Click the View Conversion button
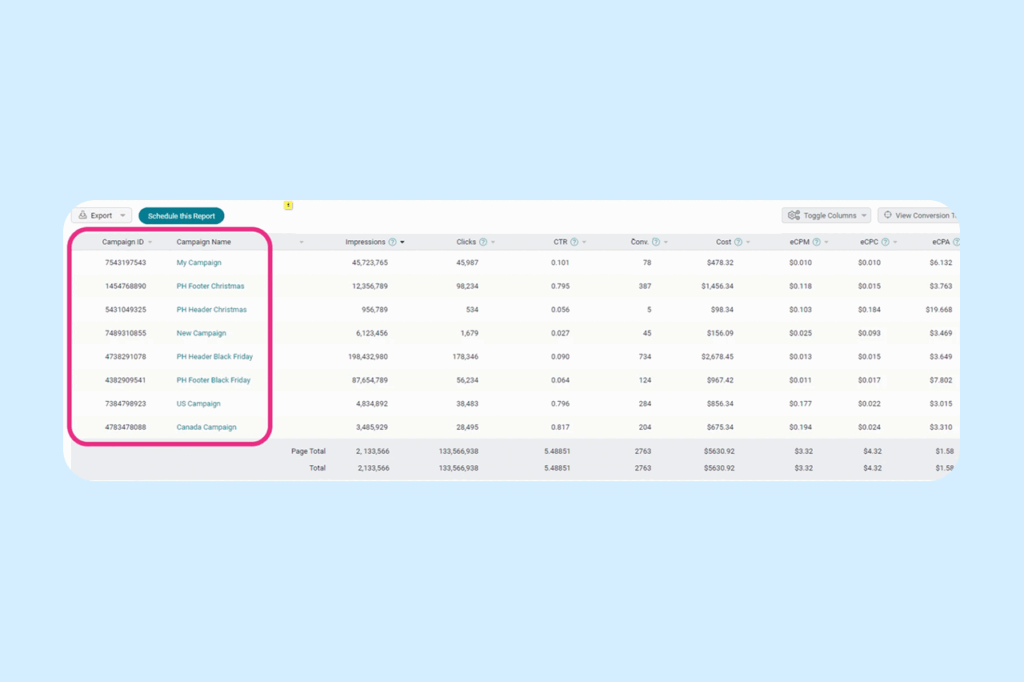The width and height of the screenshot is (1024, 682). pyautogui.click(x=918, y=216)
